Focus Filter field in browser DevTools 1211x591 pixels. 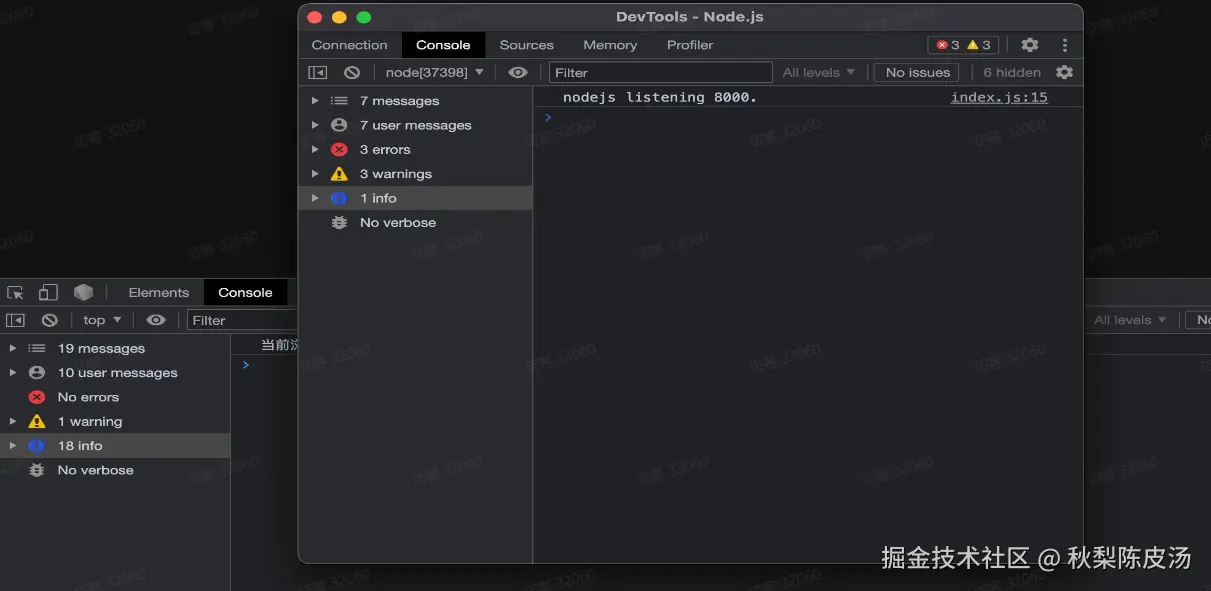[x=243, y=320]
